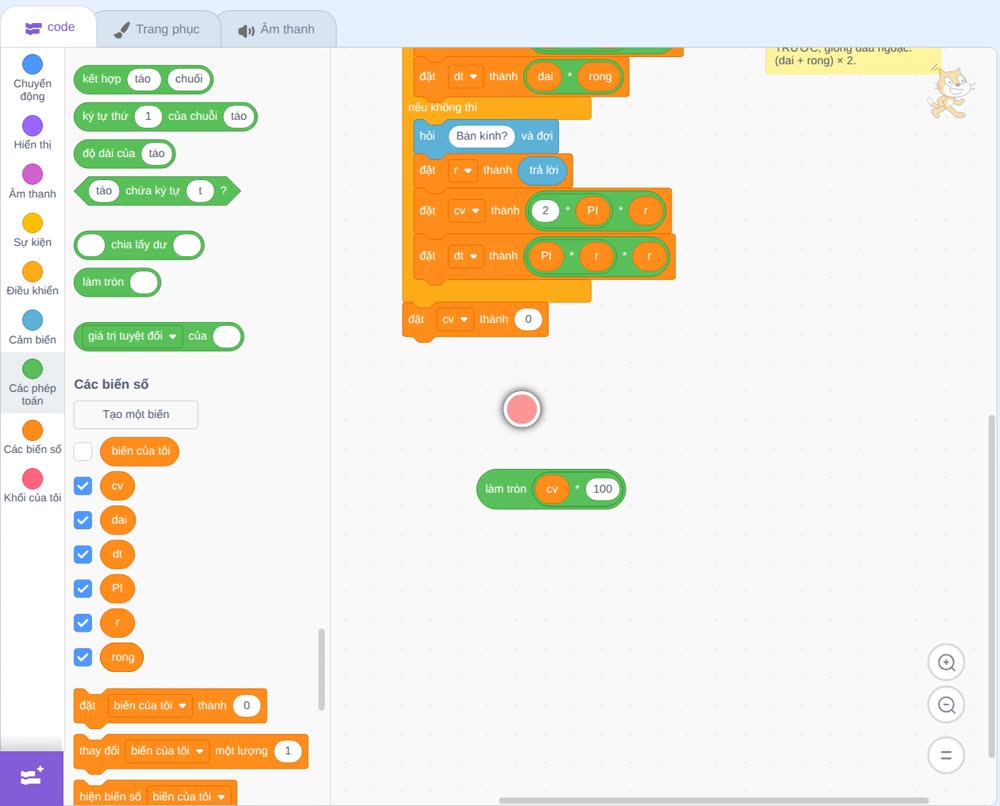Open the Âm thanh block category
Viewport: 1000px width, 806px height.
point(33,182)
